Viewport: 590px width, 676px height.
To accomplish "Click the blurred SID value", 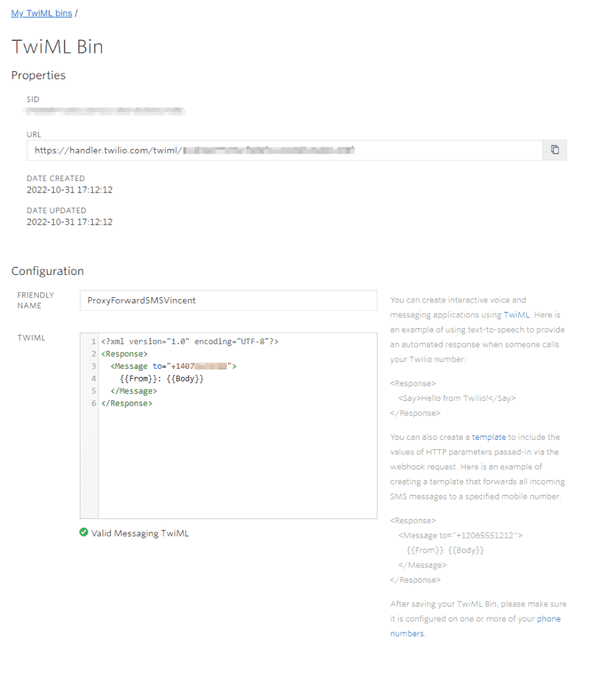I will tap(104, 111).
